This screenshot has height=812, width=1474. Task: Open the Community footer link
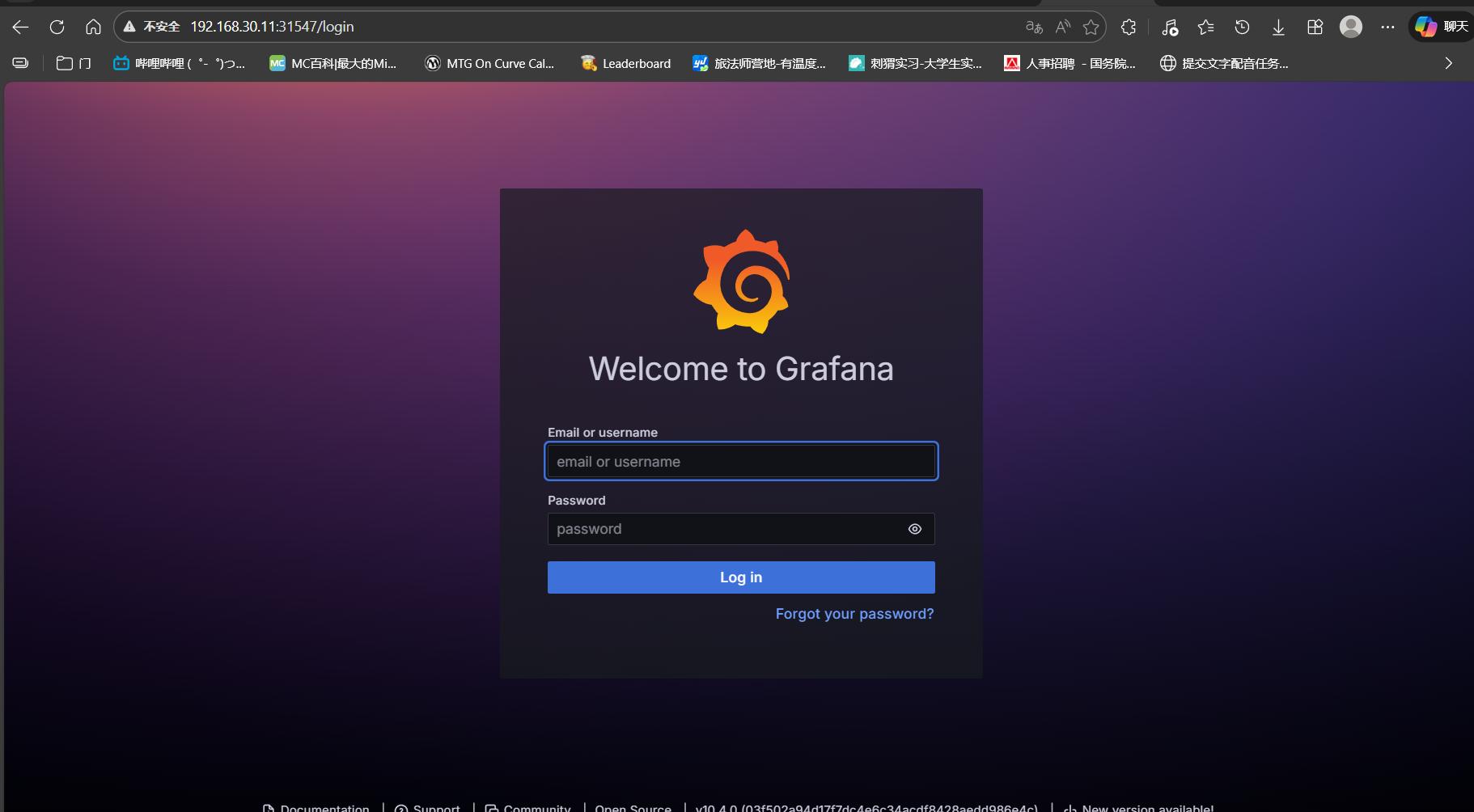527,807
